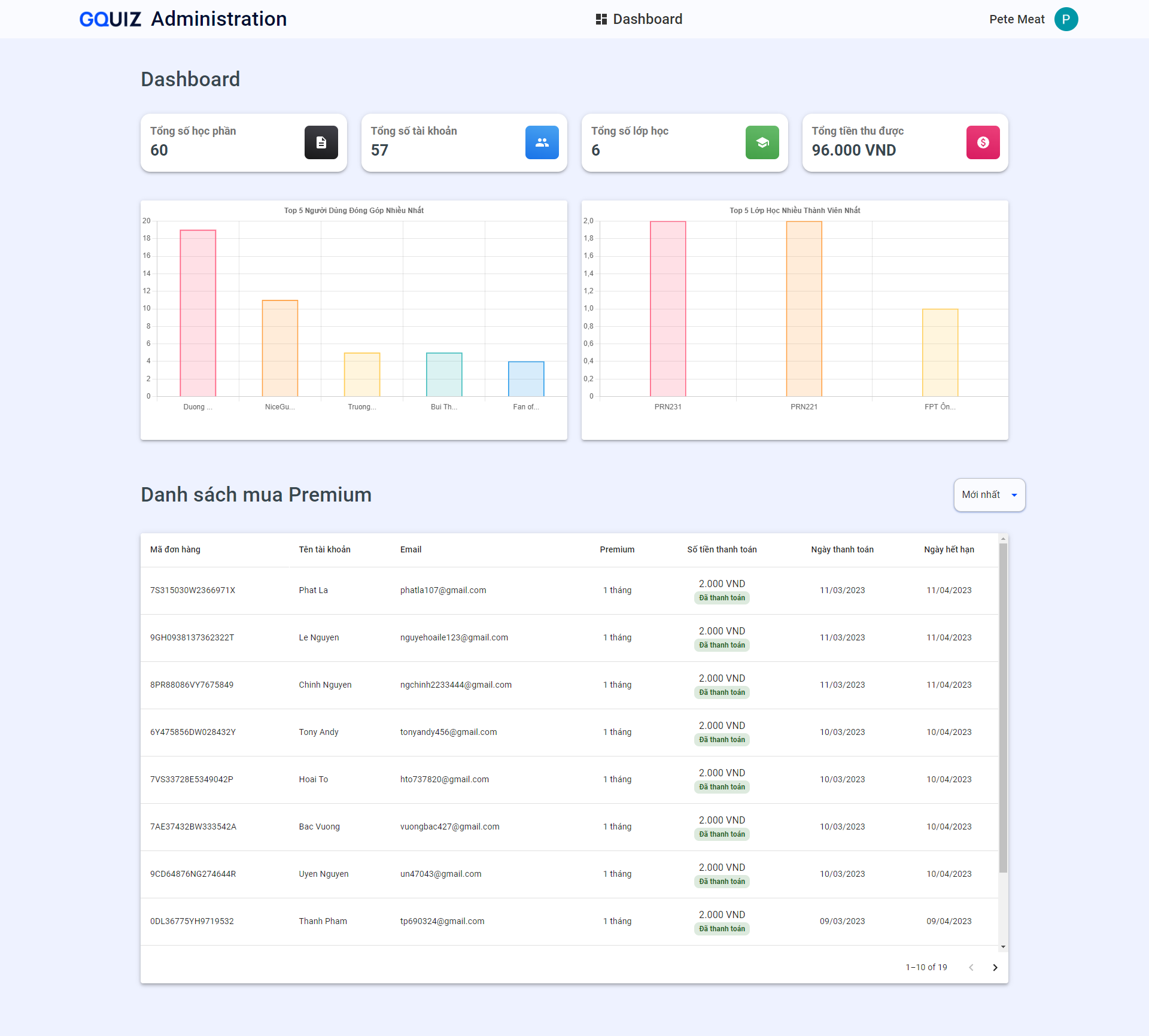1149x1036 pixels.
Task: Click the Pete Meat user name
Action: [1017, 19]
